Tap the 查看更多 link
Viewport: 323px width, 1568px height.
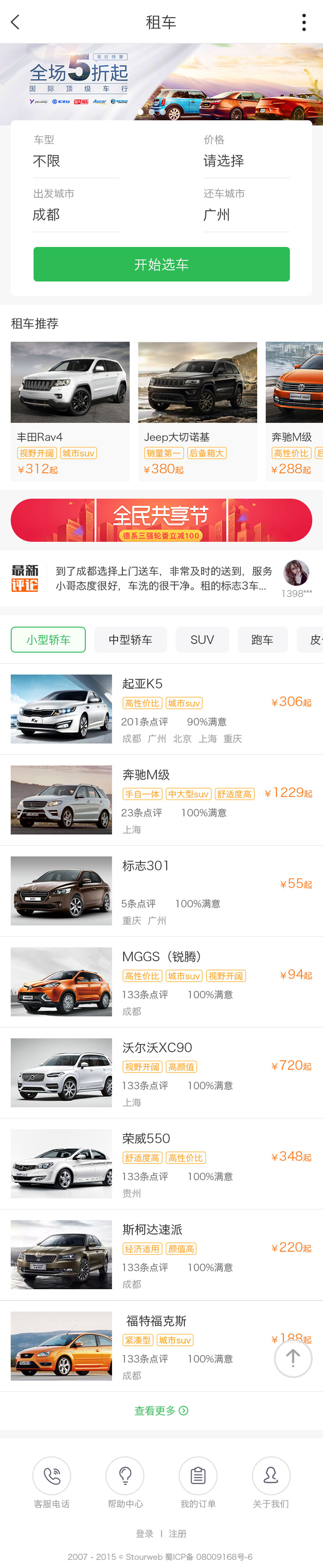click(161, 1410)
